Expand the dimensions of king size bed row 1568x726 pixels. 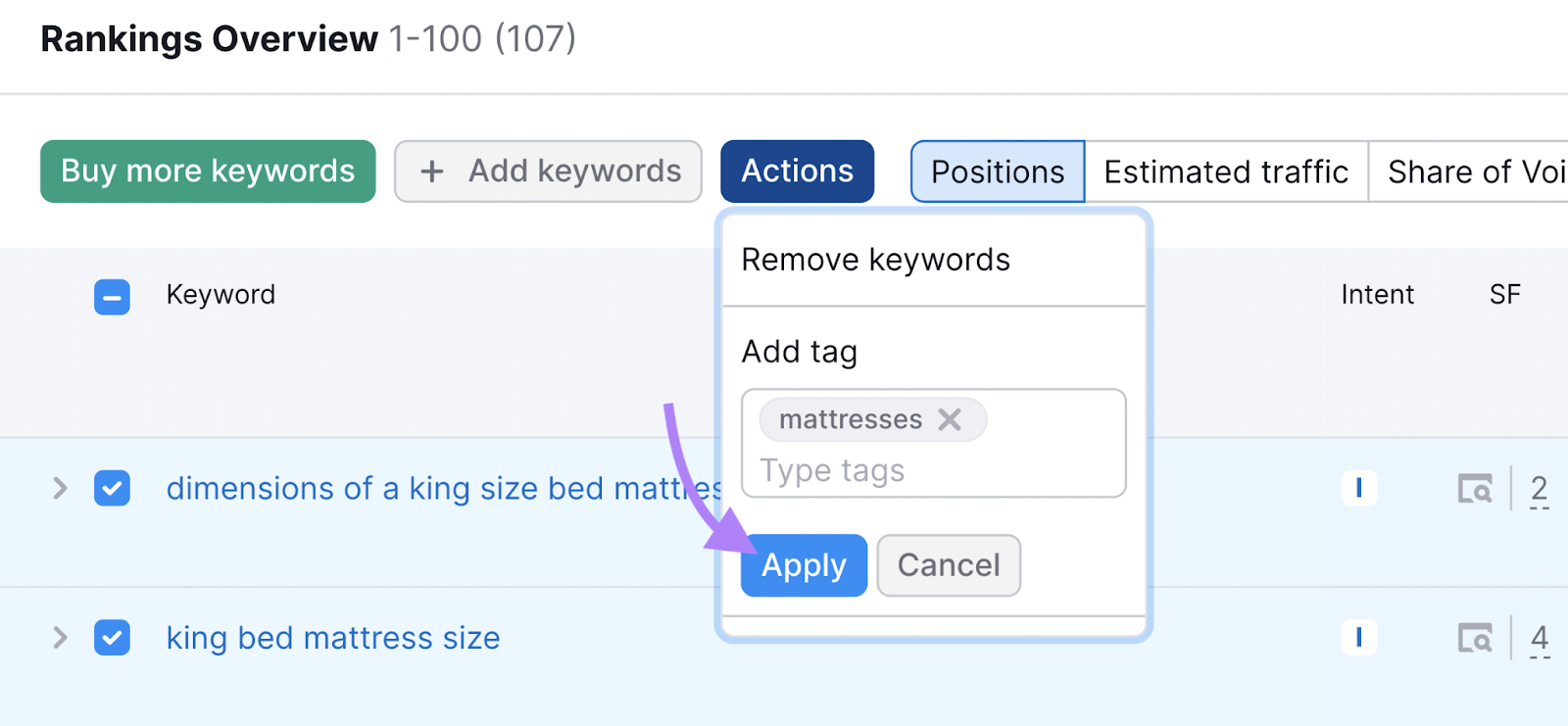pos(60,488)
